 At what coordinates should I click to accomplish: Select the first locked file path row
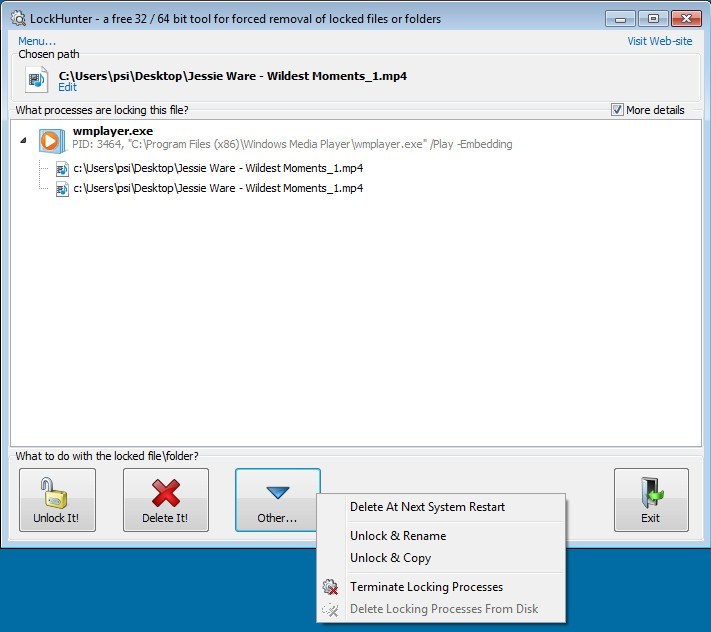tap(218, 169)
